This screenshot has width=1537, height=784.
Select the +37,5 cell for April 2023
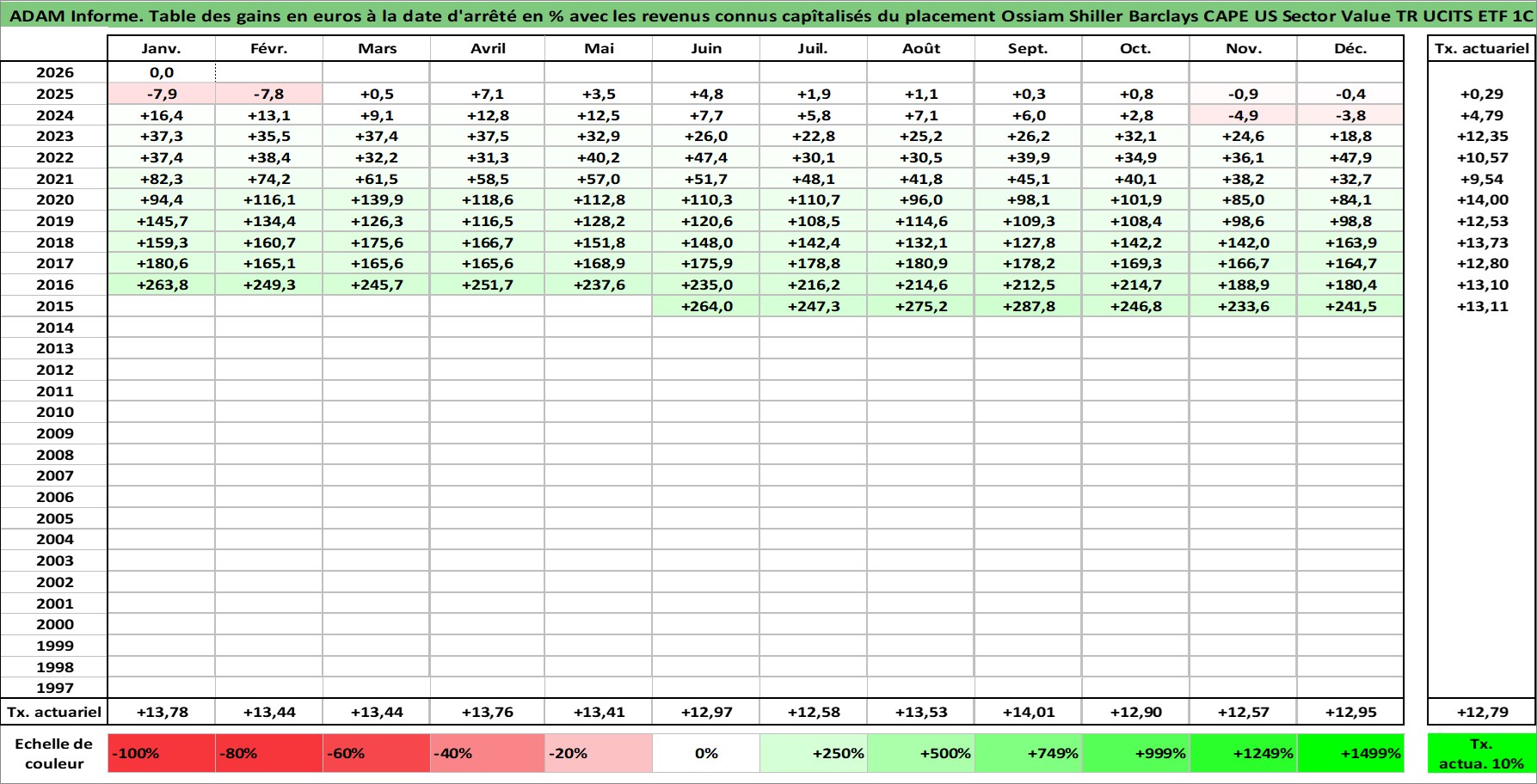[x=488, y=136]
